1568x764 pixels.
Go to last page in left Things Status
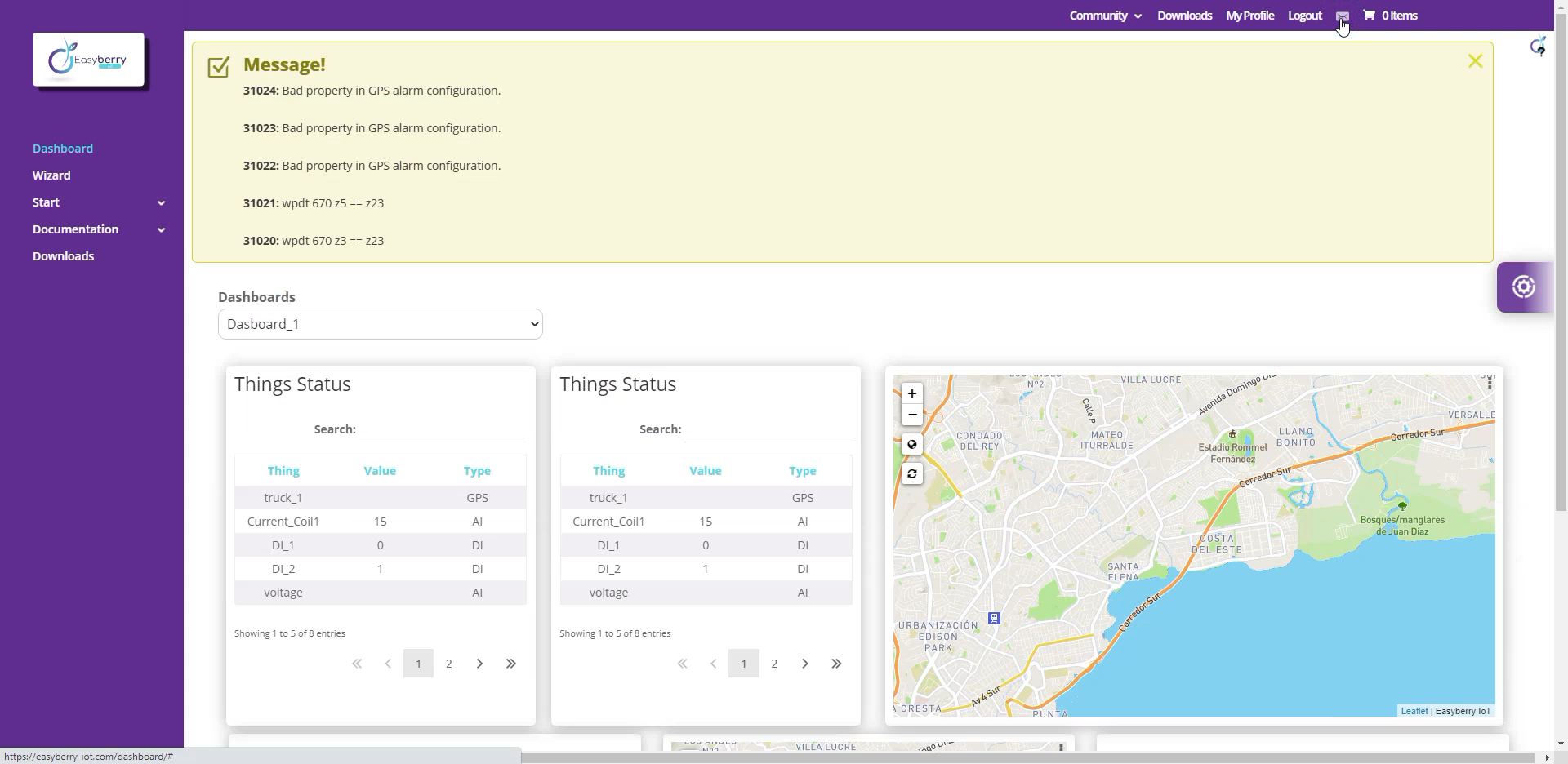510,664
